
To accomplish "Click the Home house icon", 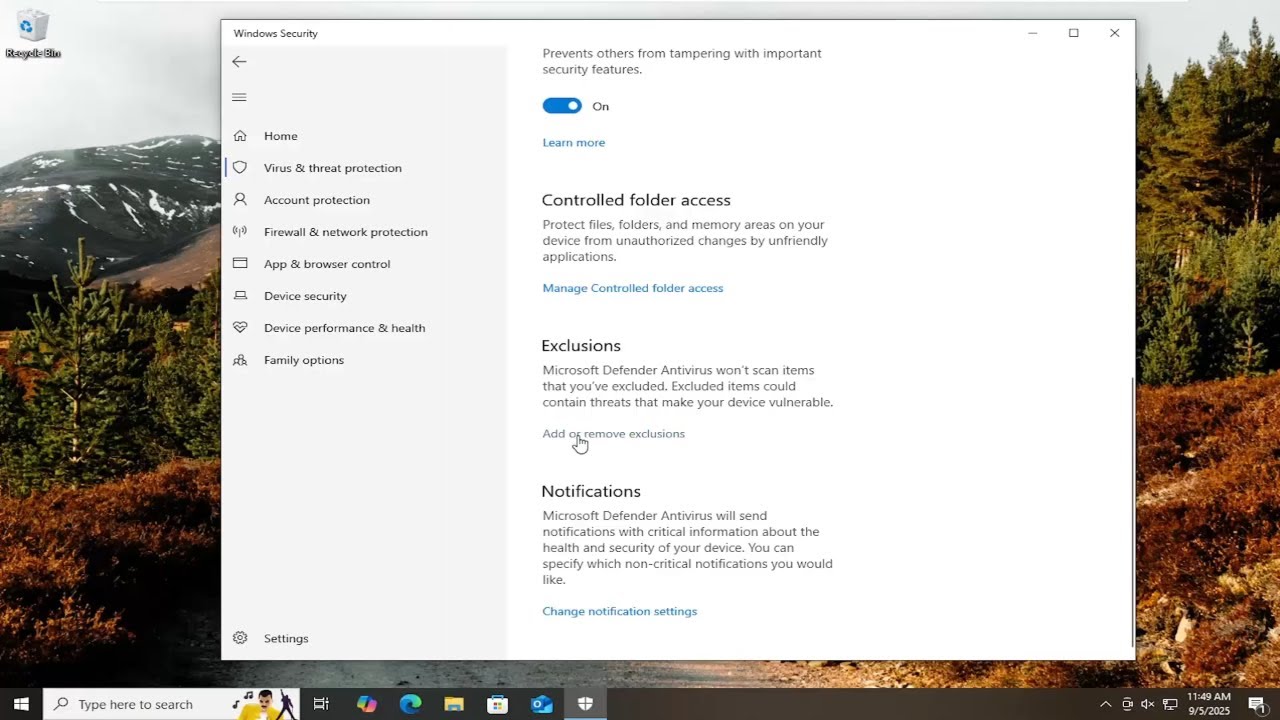I will (240, 136).
